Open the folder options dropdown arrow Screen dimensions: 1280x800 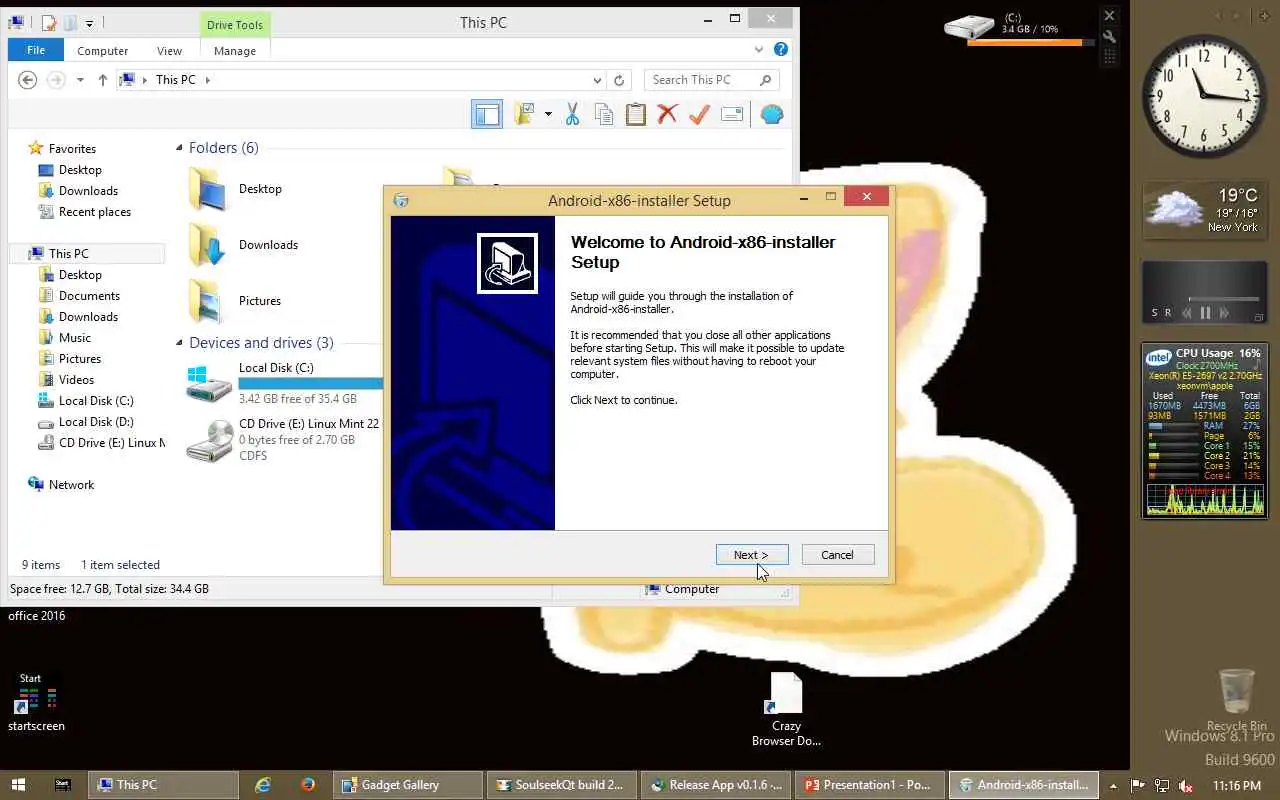(548, 114)
